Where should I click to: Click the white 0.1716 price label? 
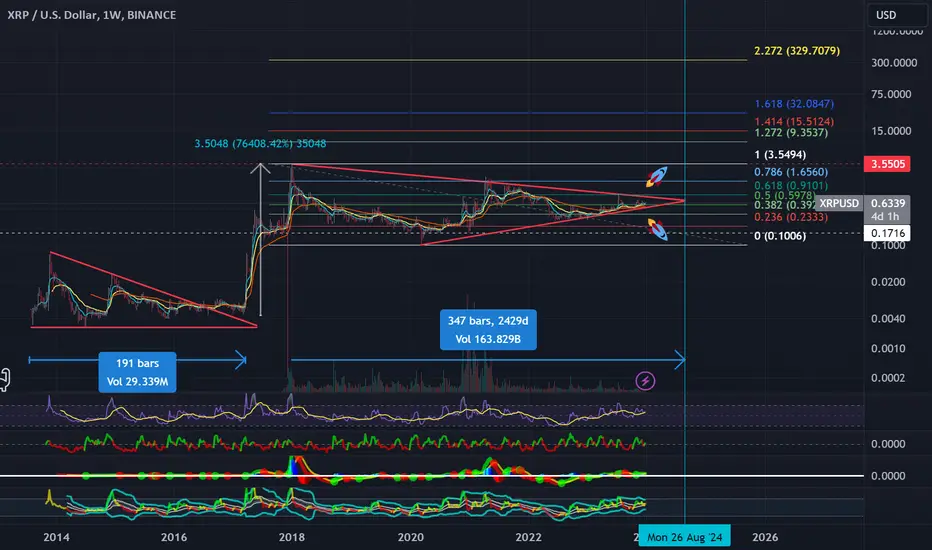tap(887, 233)
